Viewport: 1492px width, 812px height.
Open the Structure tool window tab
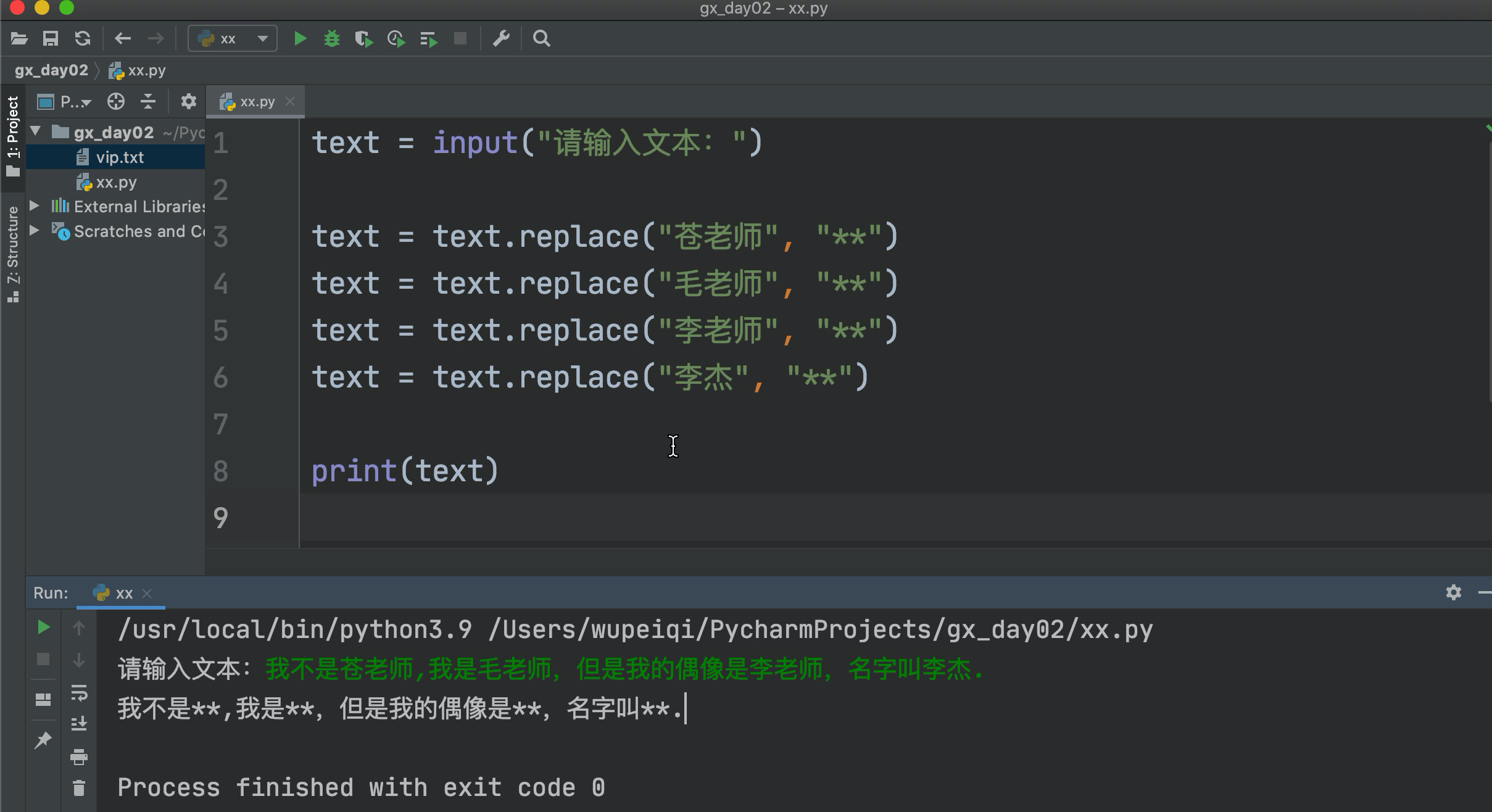(x=12, y=253)
